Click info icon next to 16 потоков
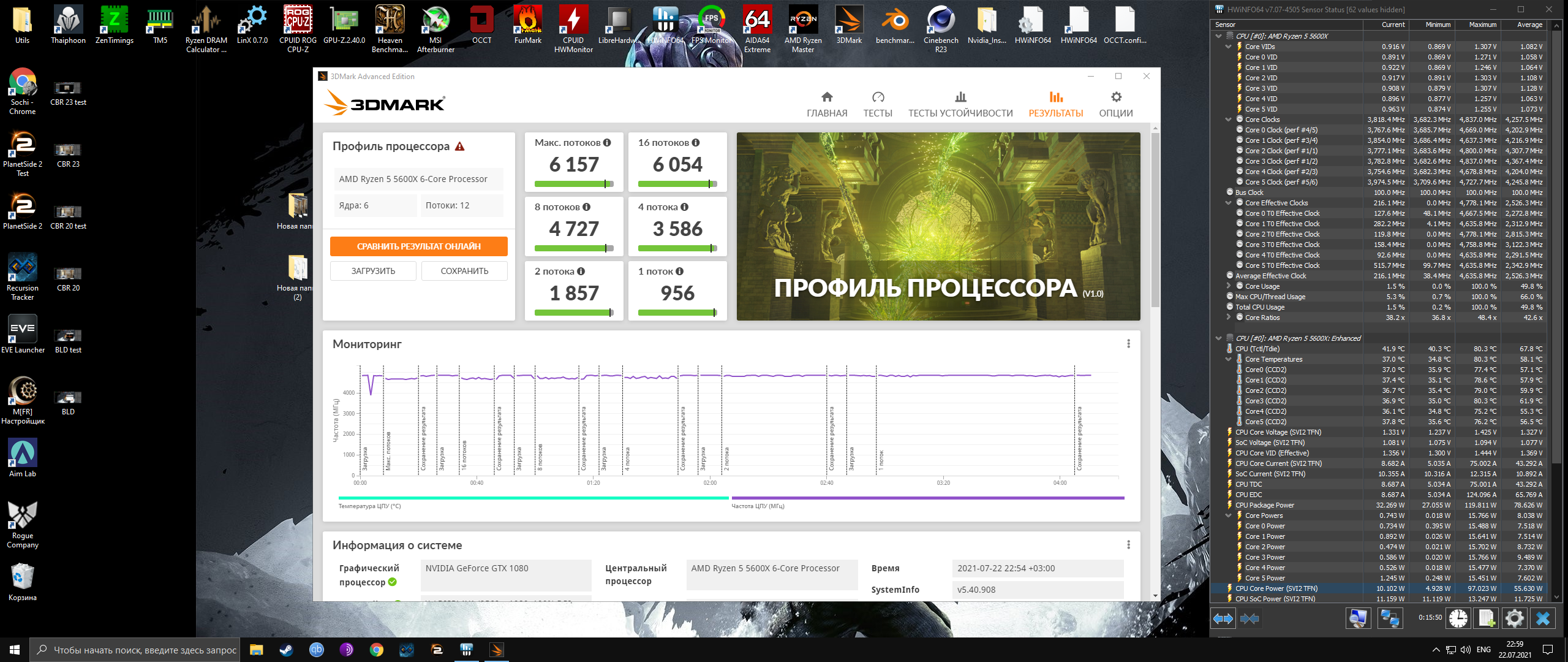The width and height of the screenshot is (1568, 662). coord(696,143)
